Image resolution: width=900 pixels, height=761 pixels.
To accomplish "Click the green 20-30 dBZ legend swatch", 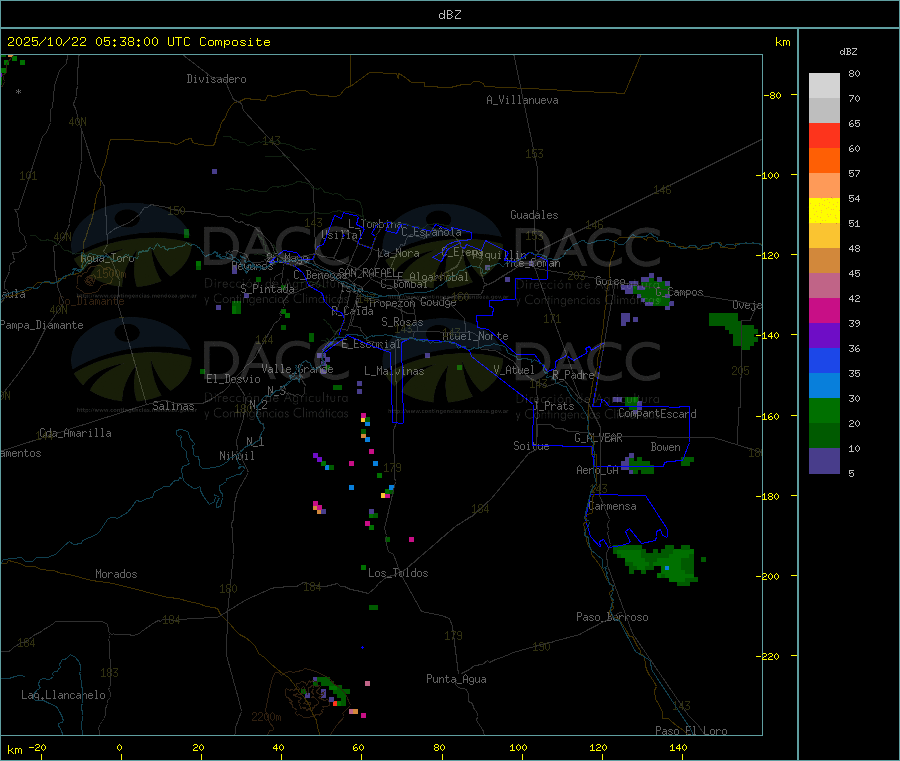I will pyautogui.click(x=824, y=410).
